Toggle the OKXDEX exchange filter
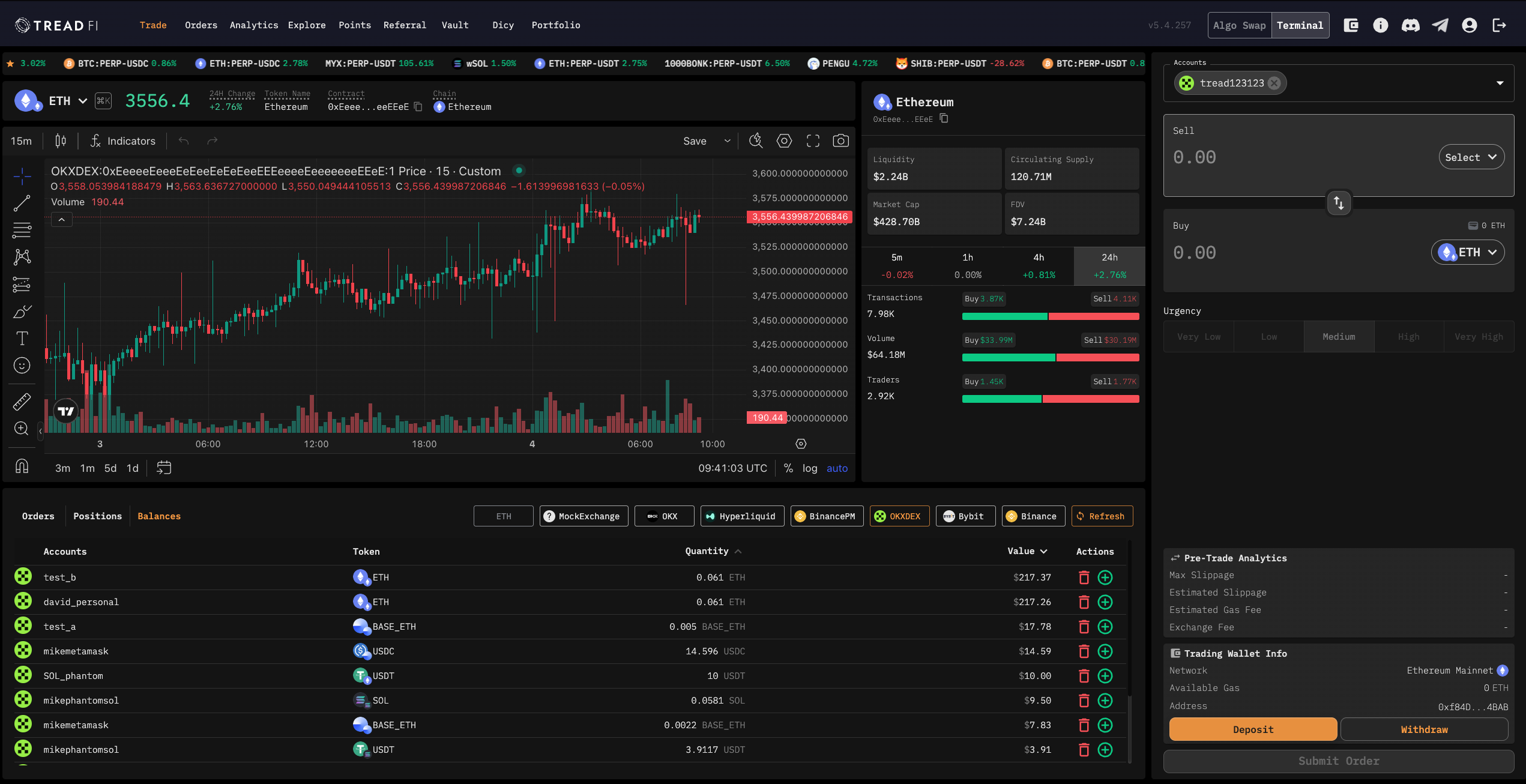Viewport: 1526px width, 784px height. [x=899, y=516]
